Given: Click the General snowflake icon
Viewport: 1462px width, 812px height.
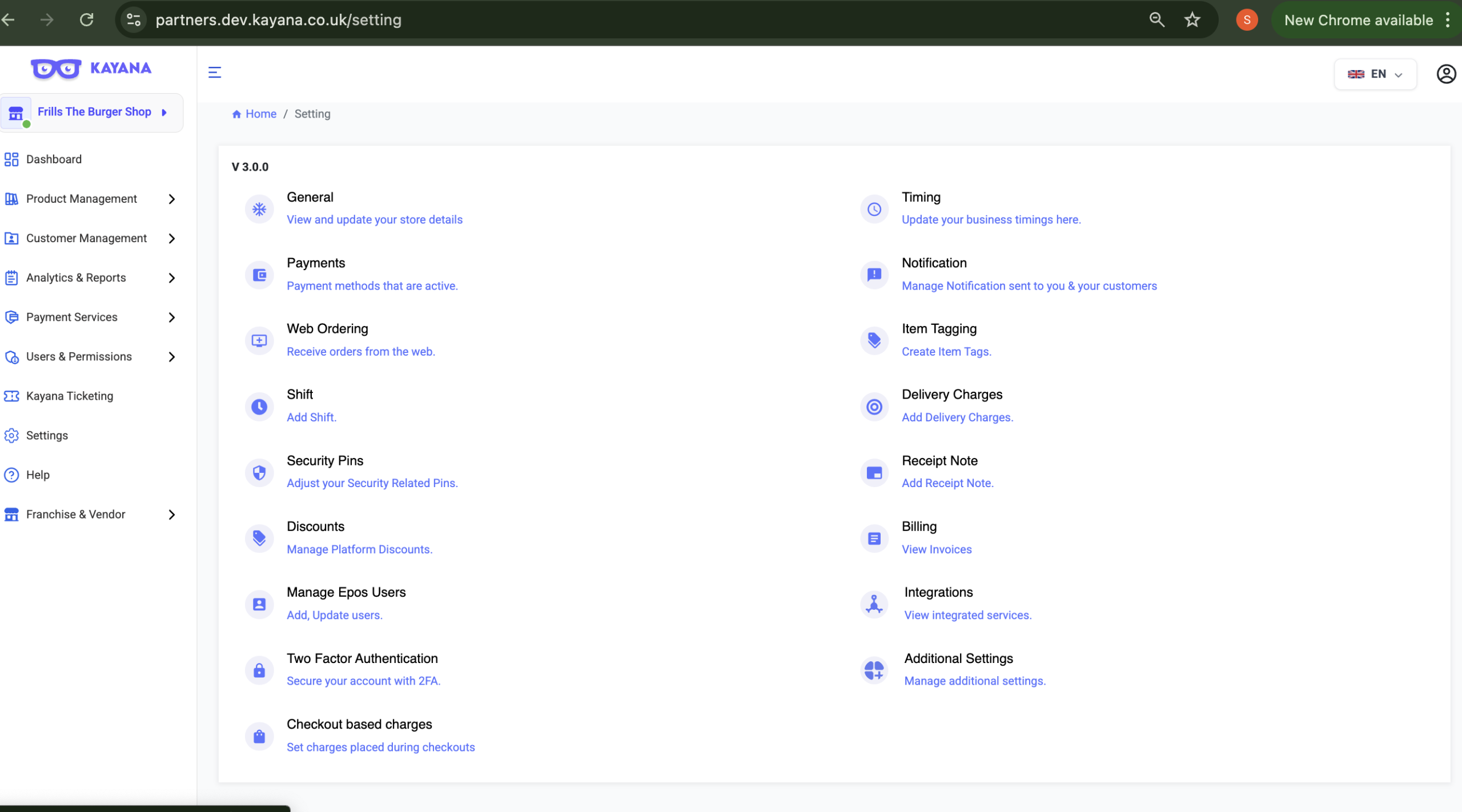Looking at the screenshot, I should pos(259,209).
